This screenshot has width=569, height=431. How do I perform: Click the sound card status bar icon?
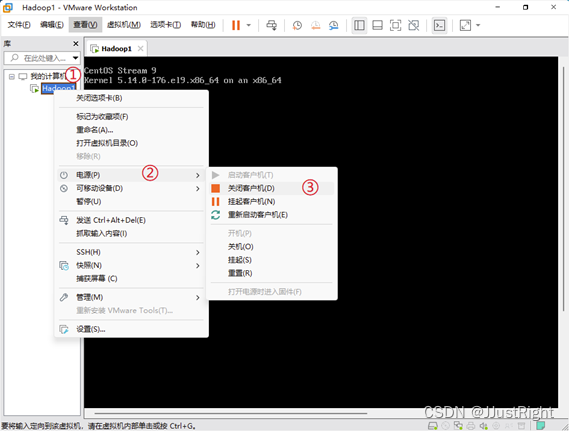point(483,426)
